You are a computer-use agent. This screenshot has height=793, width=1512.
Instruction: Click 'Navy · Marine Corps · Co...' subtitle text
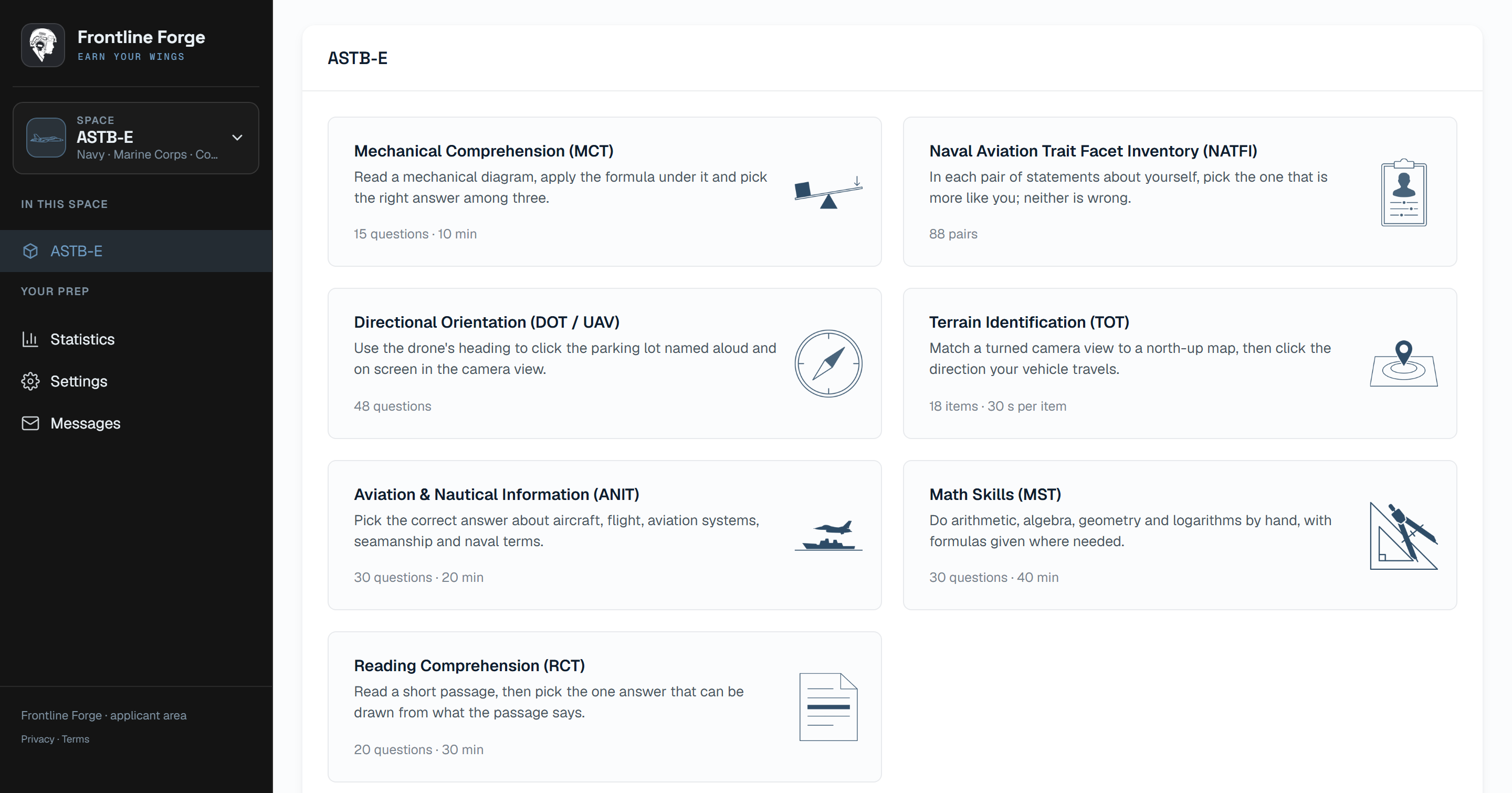pos(148,154)
